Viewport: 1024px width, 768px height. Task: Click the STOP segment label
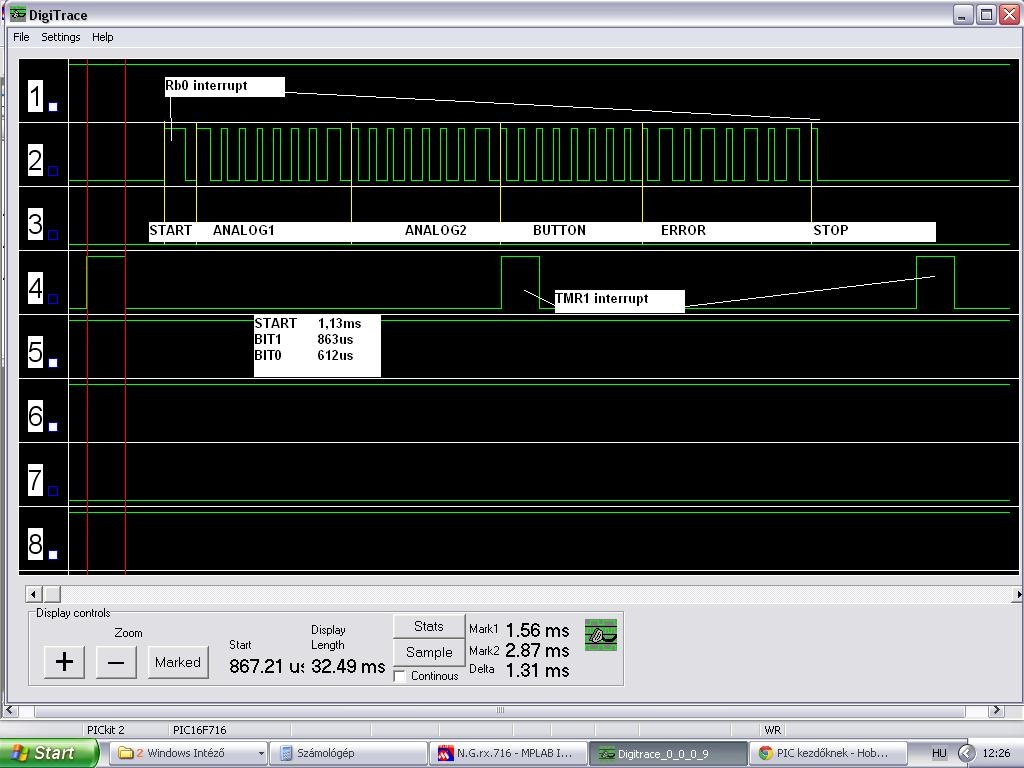point(831,231)
